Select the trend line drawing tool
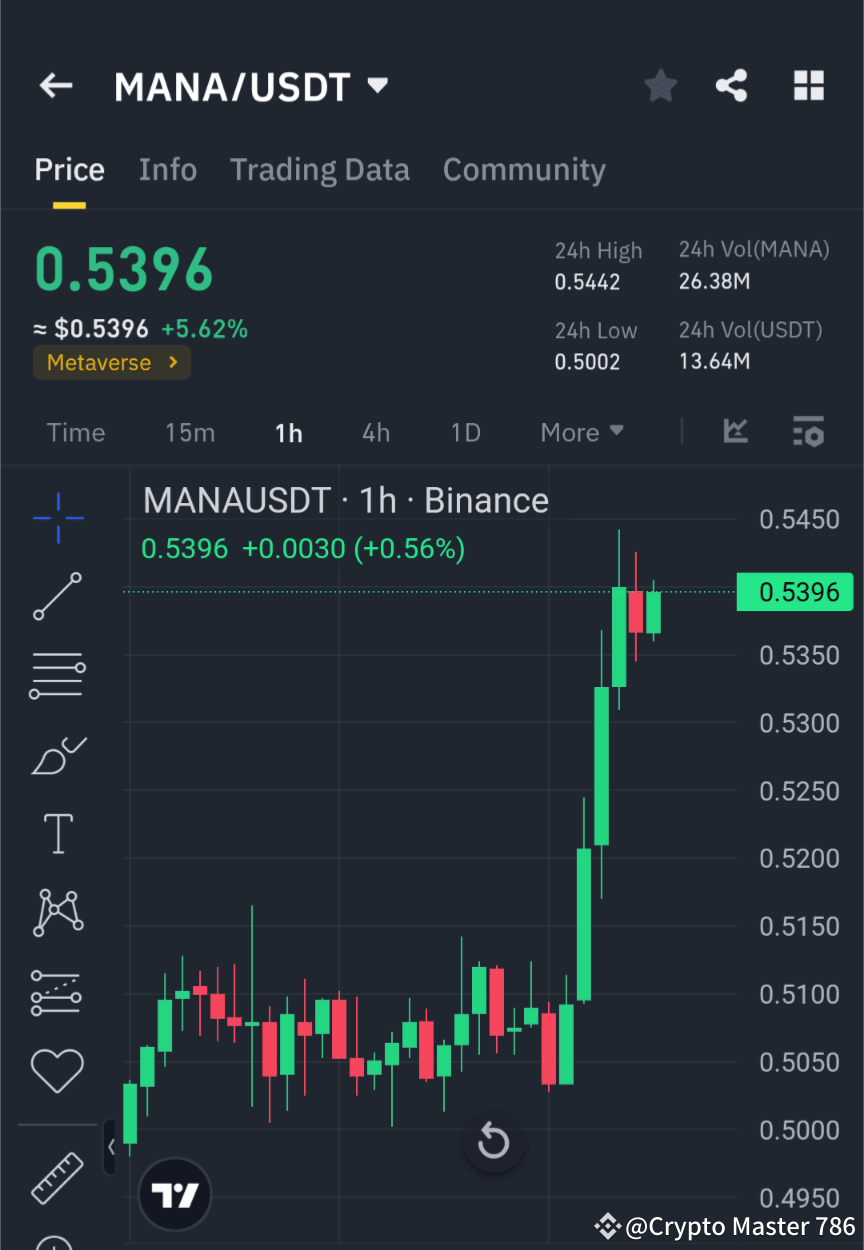 57,597
